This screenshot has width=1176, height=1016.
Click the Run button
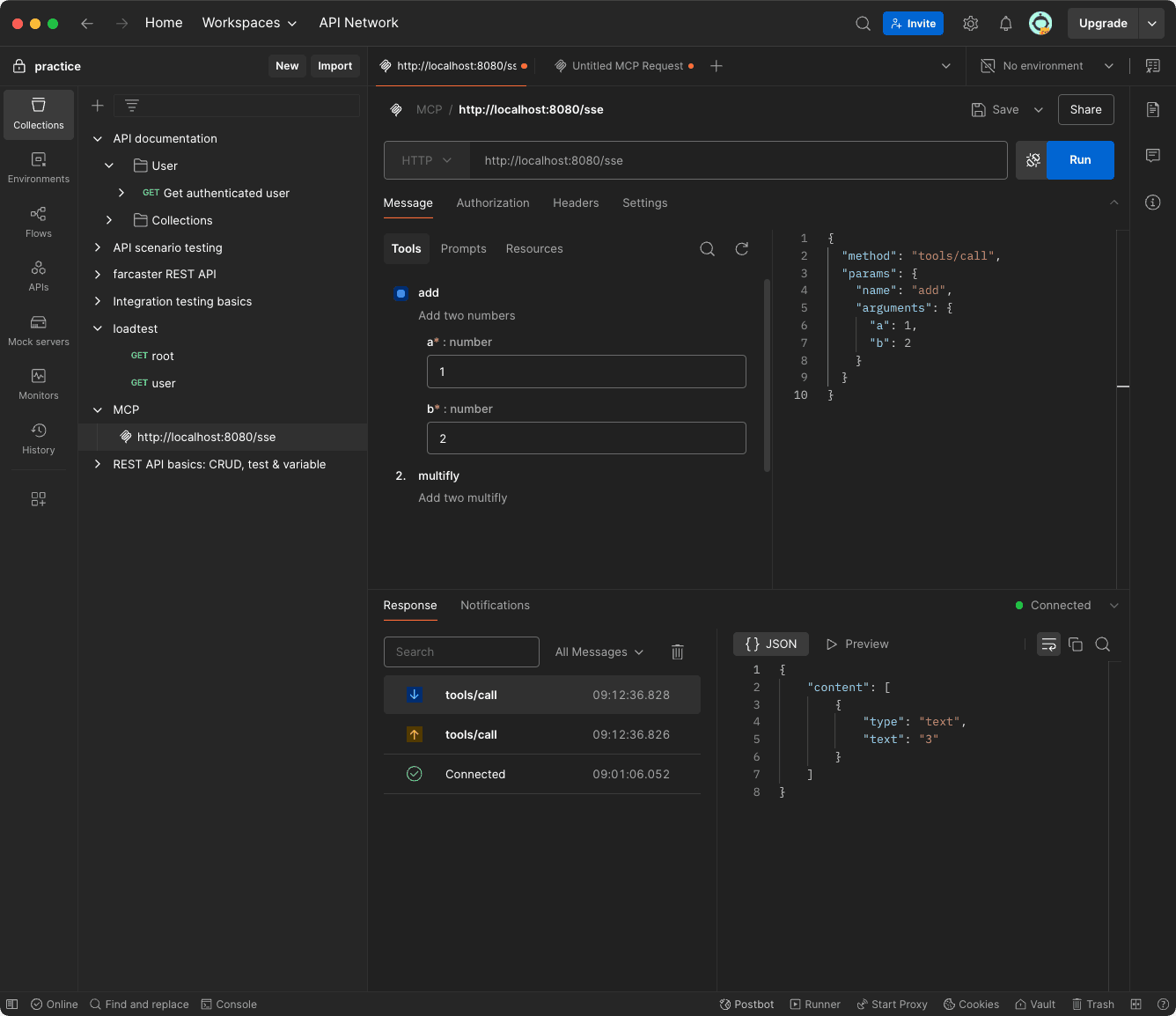(x=1080, y=160)
